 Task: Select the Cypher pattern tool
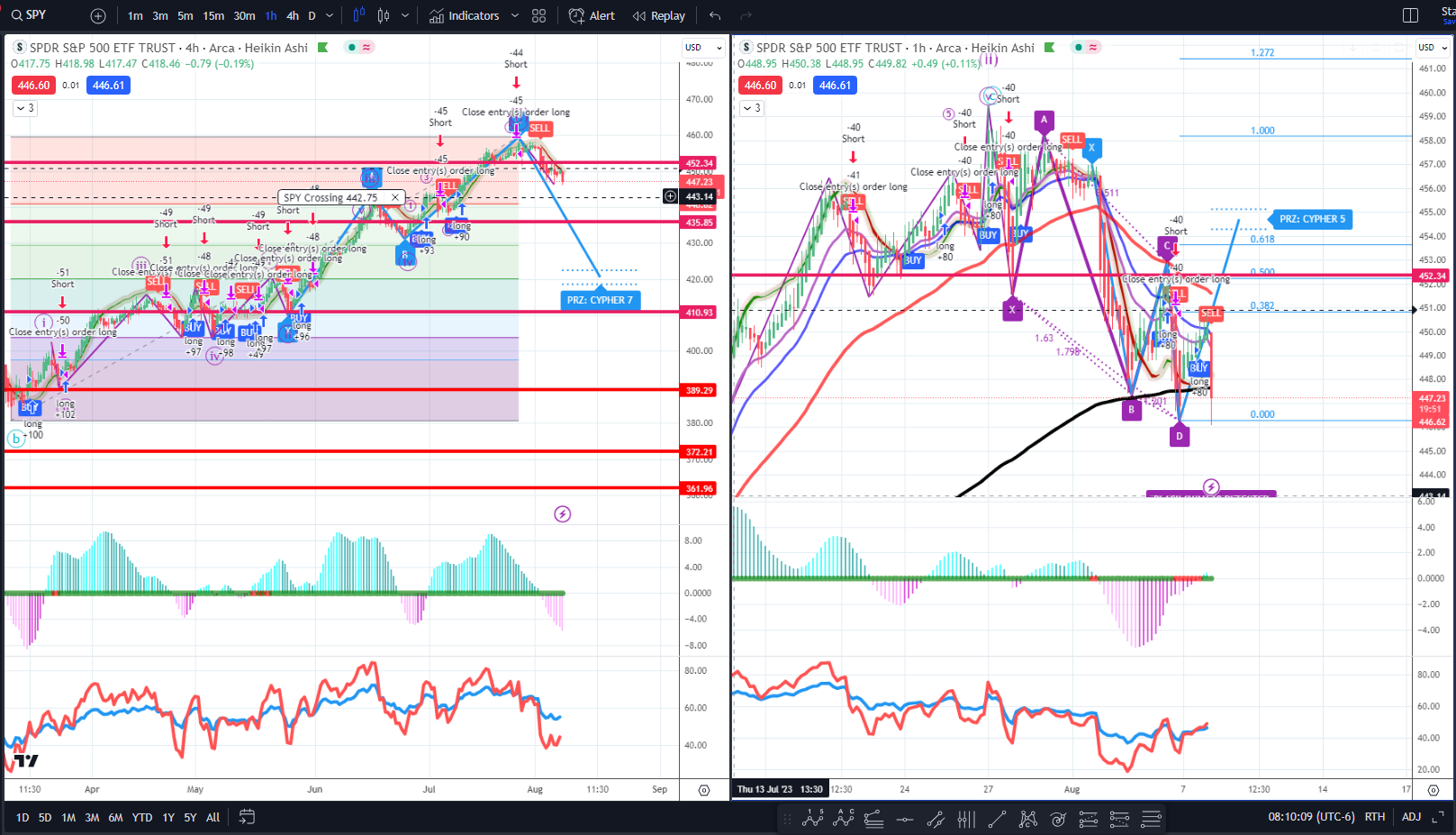tap(1027, 819)
